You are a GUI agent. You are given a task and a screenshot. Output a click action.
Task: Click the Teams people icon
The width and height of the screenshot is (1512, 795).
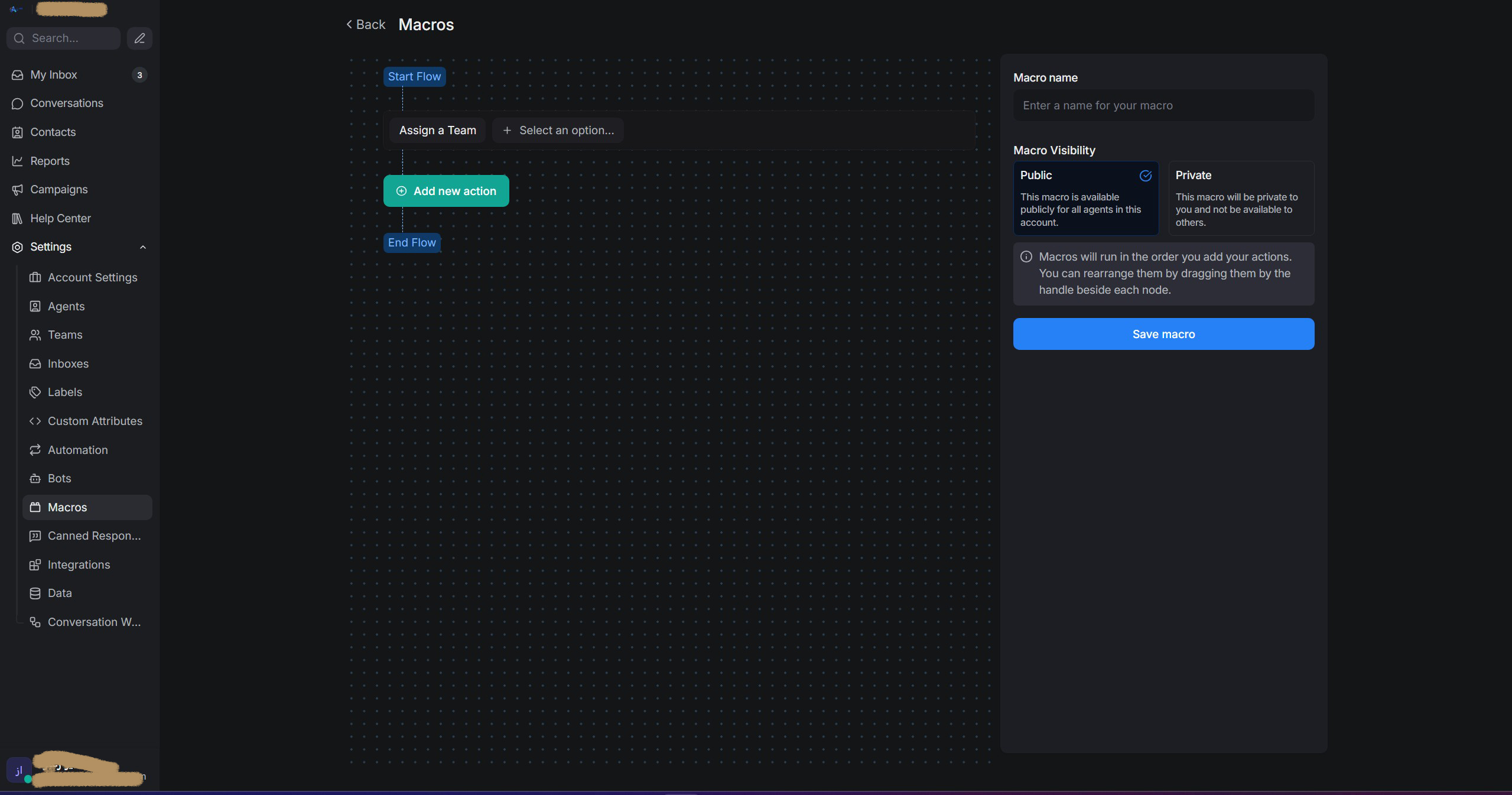click(x=35, y=335)
